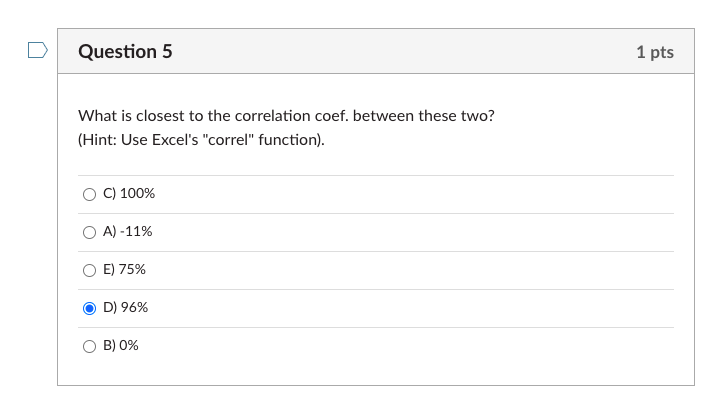This screenshot has height=411, width=721.
Task: Click the "1 pts" points label
Action: 654,52
